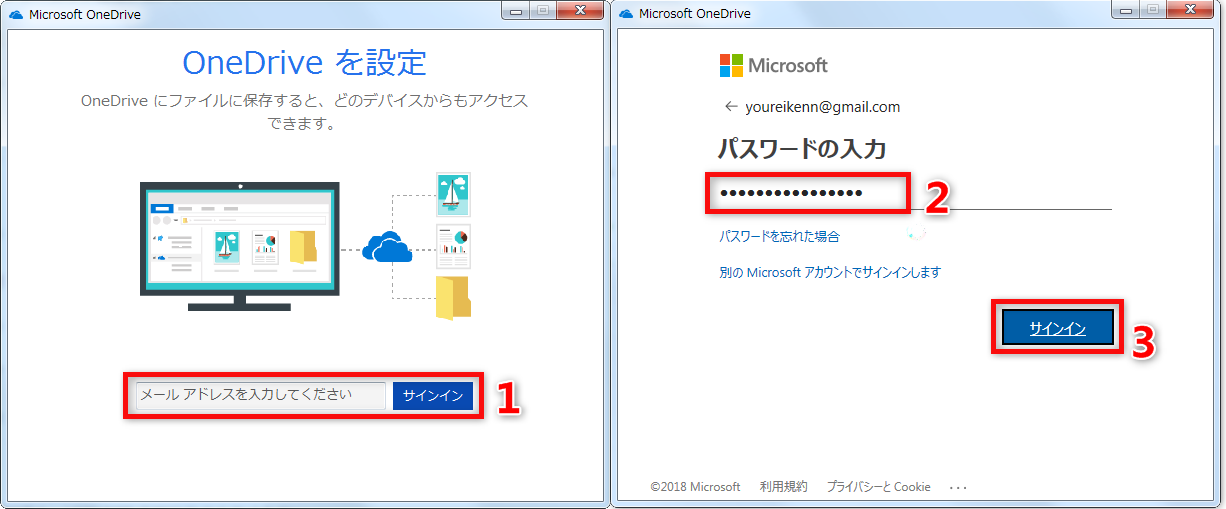
Task: Close the OneDrive を設定 setup window
Action: pyautogui.click(x=580, y=11)
